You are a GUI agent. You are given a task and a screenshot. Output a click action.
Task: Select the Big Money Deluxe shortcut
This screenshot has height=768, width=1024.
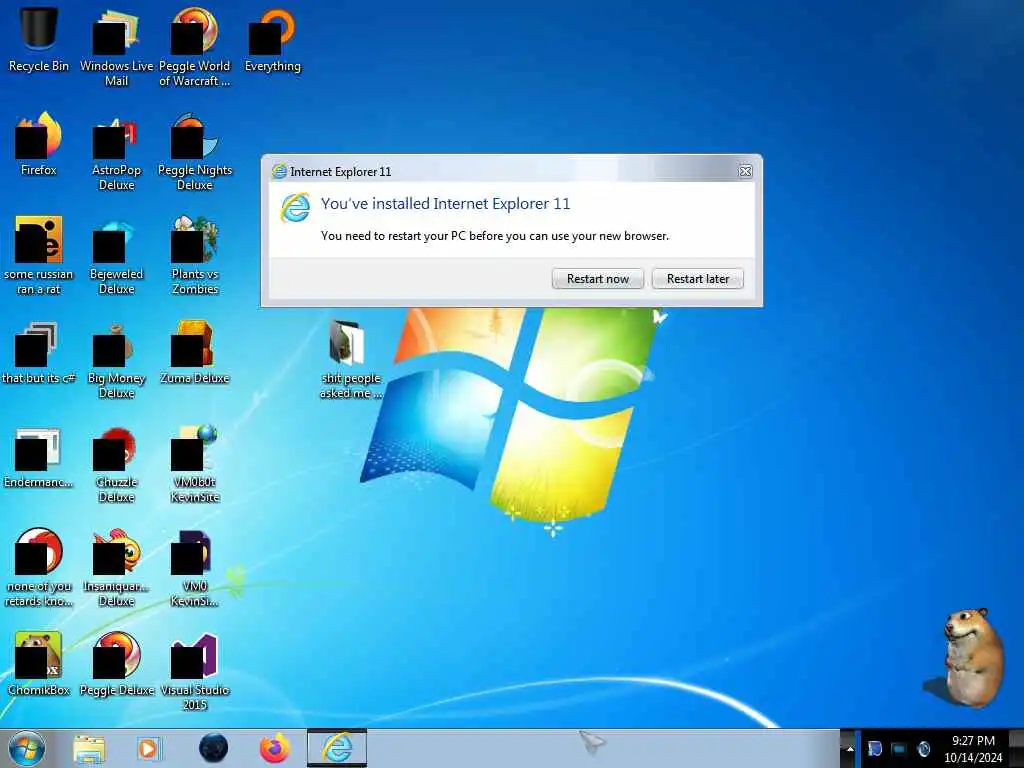coord(116,359)
